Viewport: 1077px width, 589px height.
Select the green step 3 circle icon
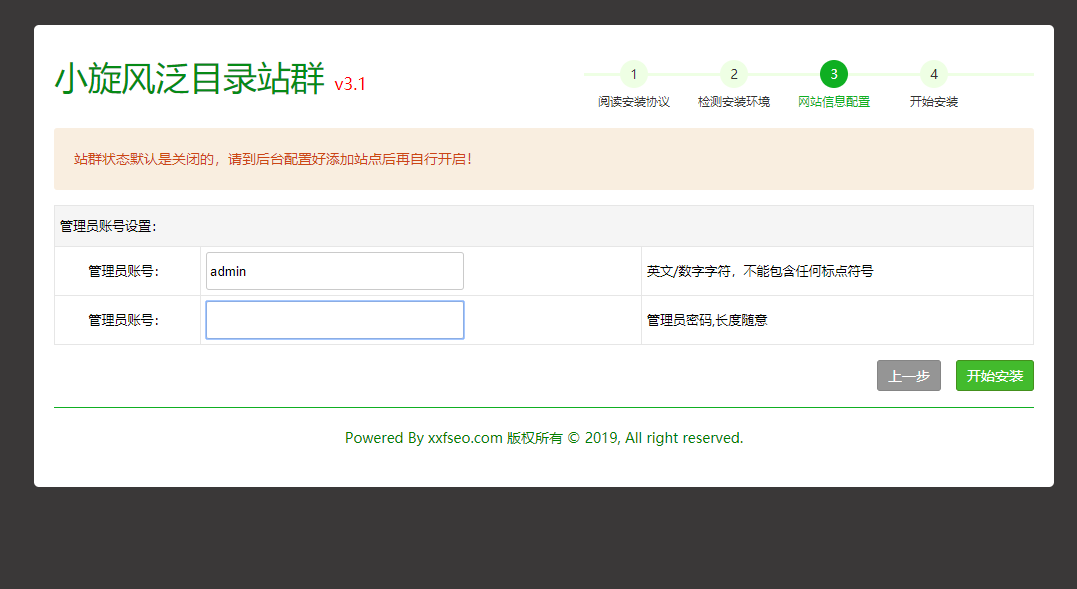click(834, 74)
